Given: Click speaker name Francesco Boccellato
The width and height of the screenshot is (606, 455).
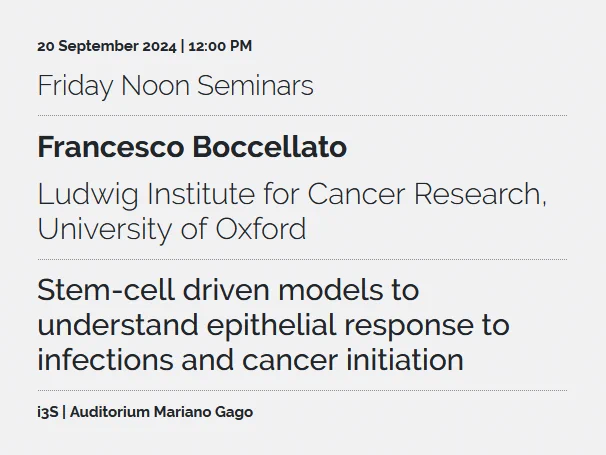Looking at the screenshot, I should tap(192, 147).
